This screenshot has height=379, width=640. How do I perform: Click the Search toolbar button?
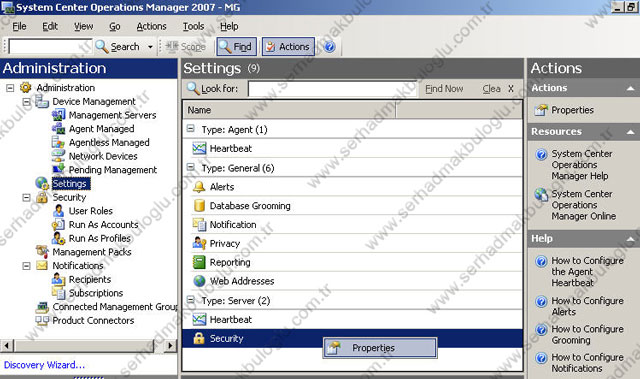[118, 47]
